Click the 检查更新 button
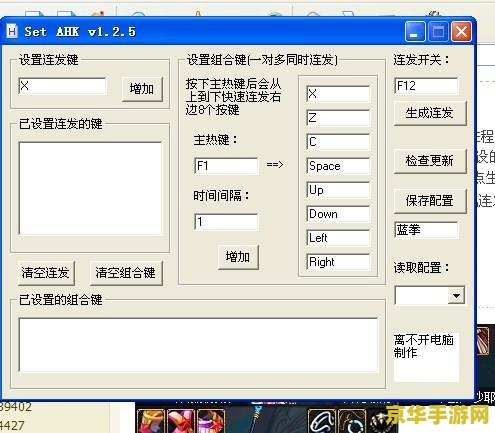495x433 pixels. coord(429,161)
